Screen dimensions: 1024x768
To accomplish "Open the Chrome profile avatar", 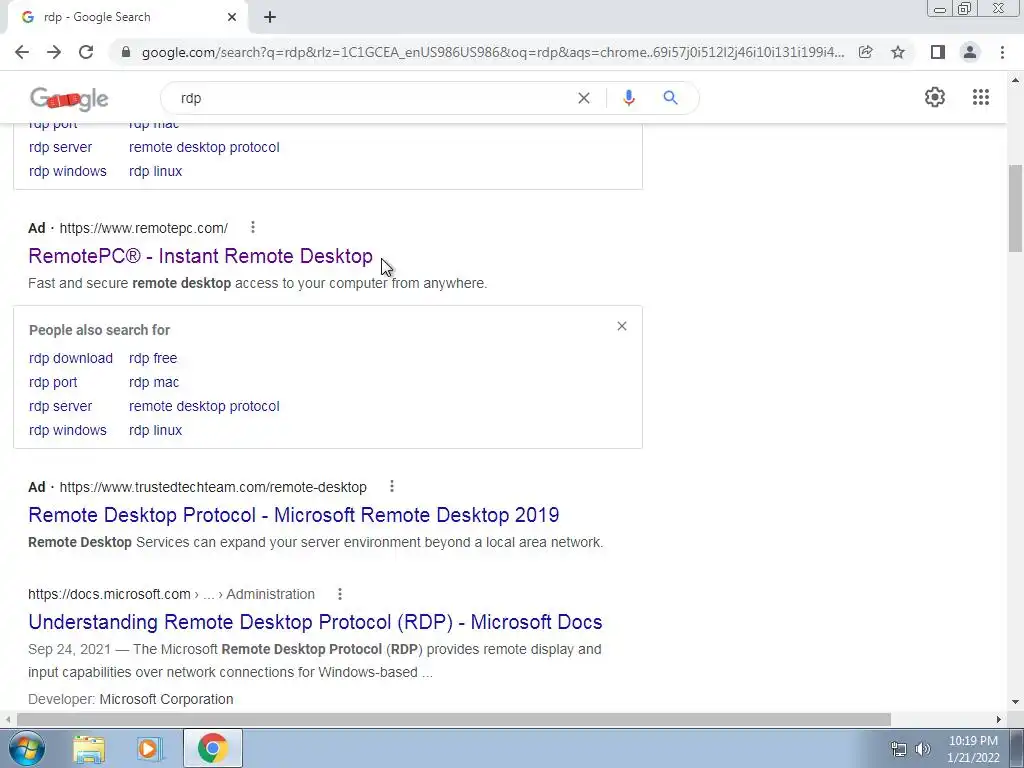I will 970,52.
